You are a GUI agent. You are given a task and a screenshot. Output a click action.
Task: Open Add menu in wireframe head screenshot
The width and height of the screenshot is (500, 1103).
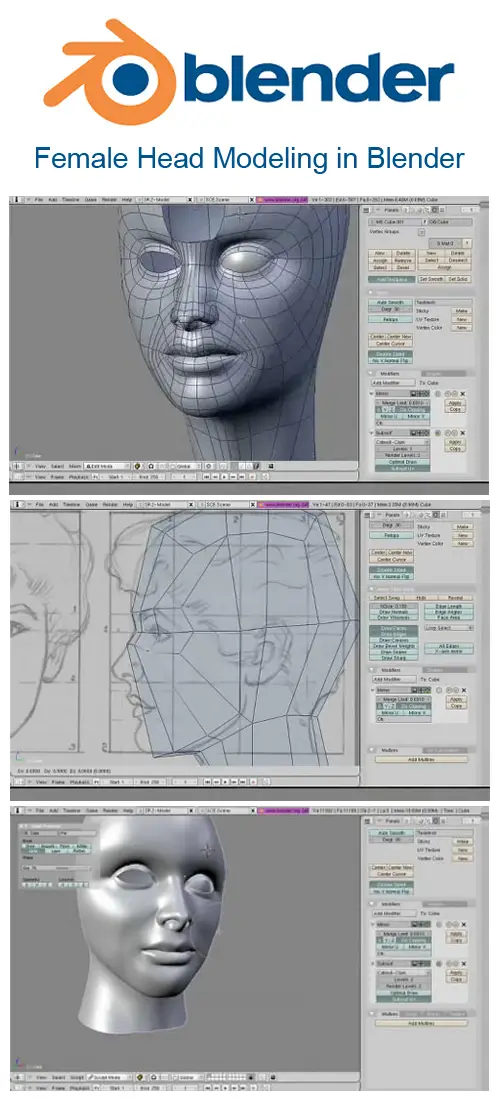point(51,200)
